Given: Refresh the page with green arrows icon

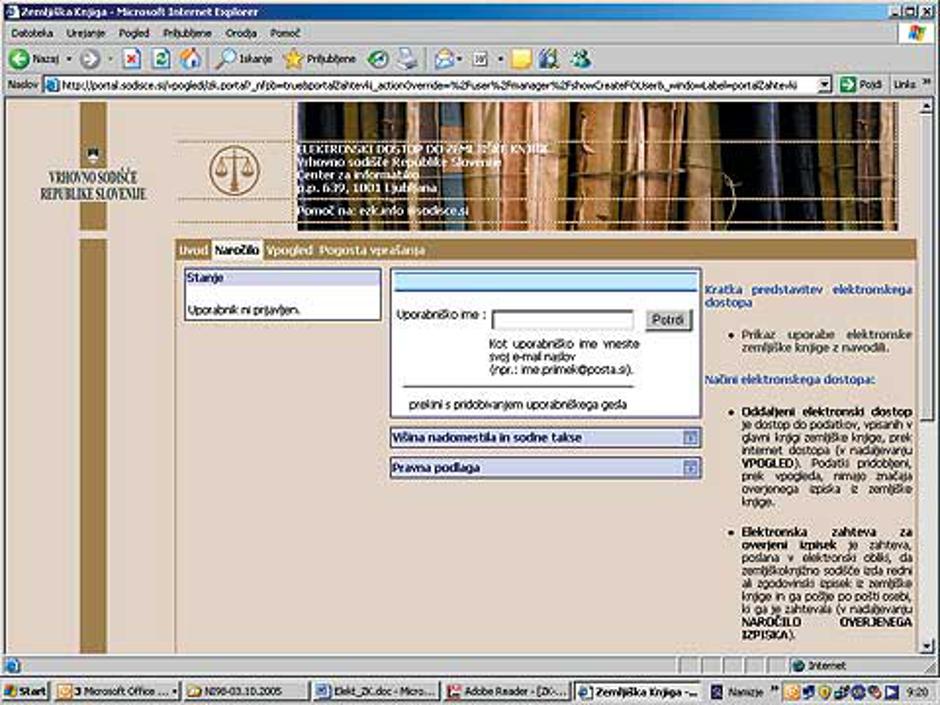Looking at the screenshot, I should (160, 59).
